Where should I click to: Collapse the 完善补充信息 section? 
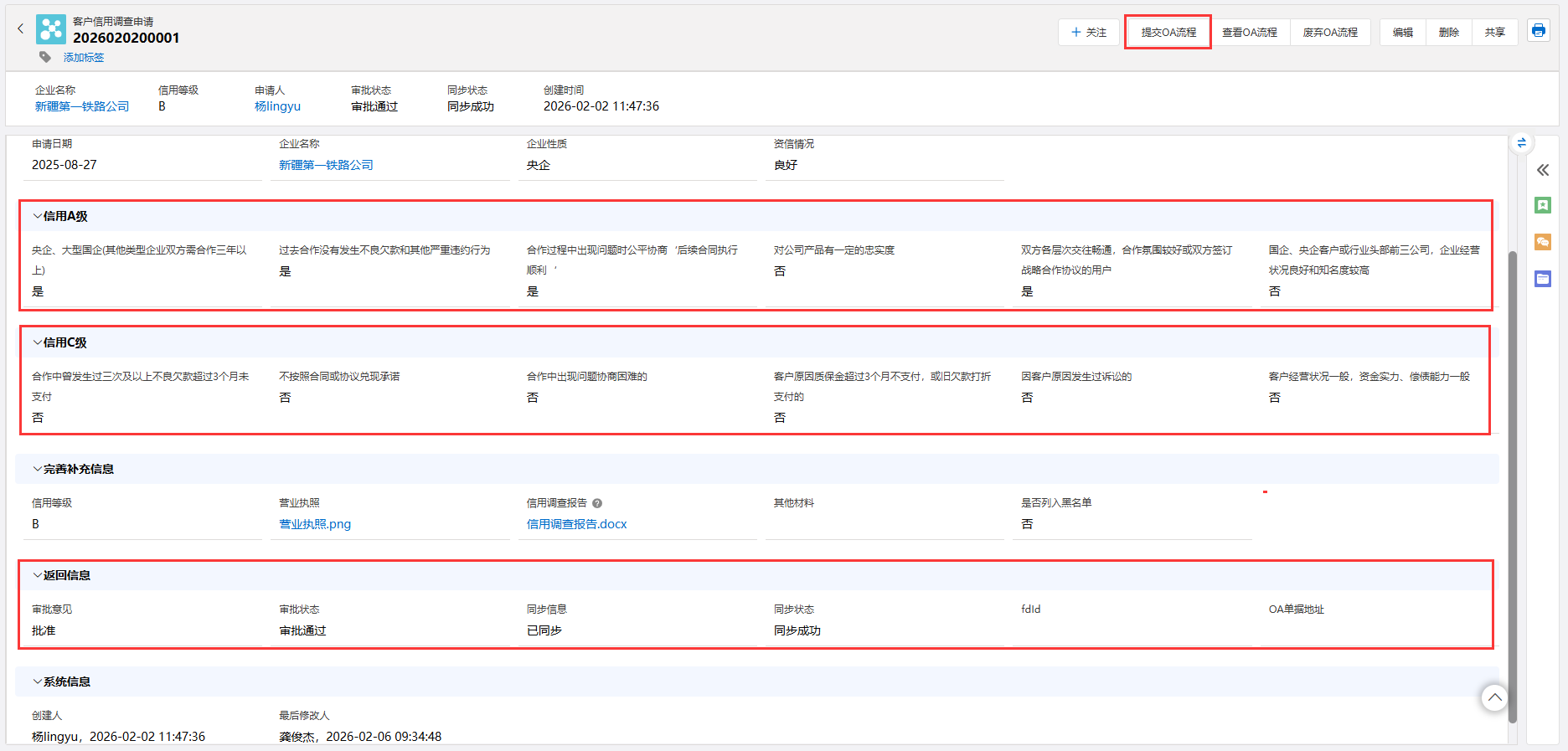pos(38,469)
